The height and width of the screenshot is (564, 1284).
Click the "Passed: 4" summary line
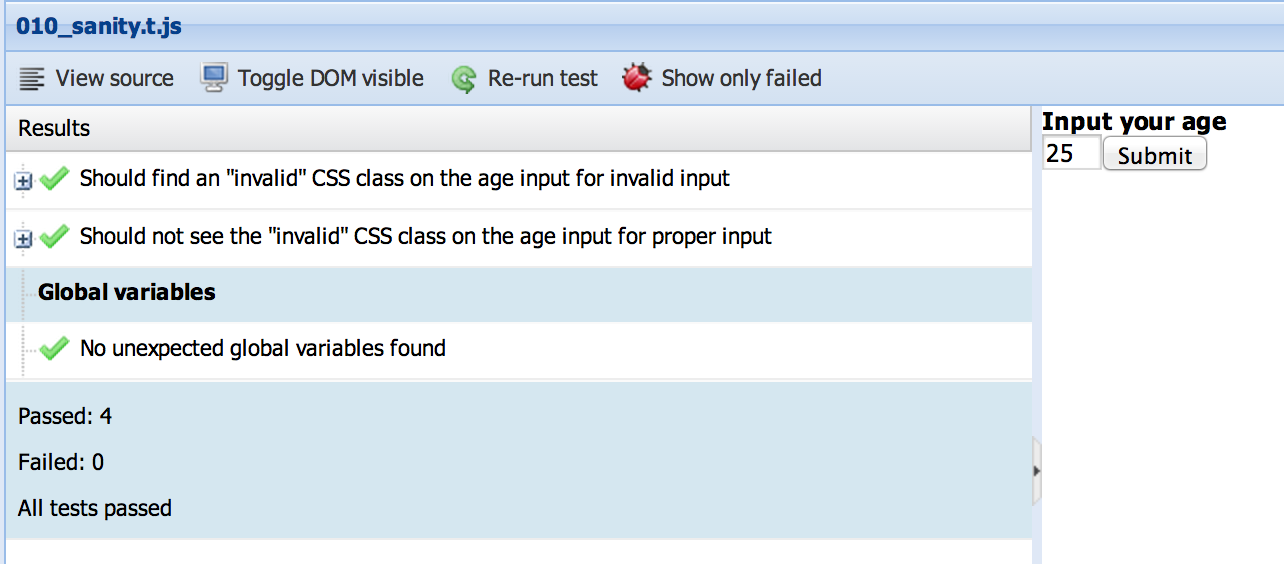point(65,416)
